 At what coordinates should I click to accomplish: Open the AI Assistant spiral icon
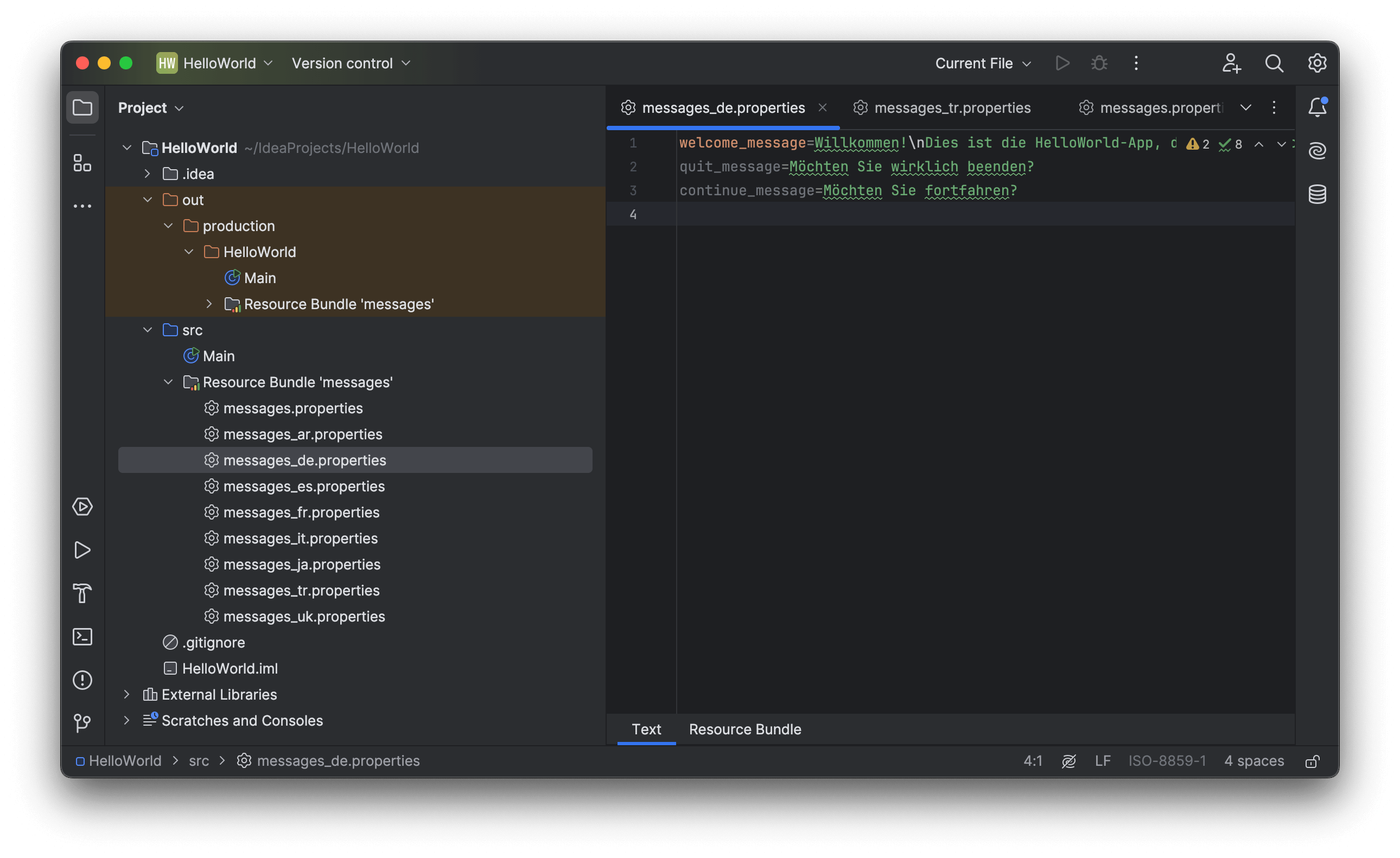tap(1317, 150)
